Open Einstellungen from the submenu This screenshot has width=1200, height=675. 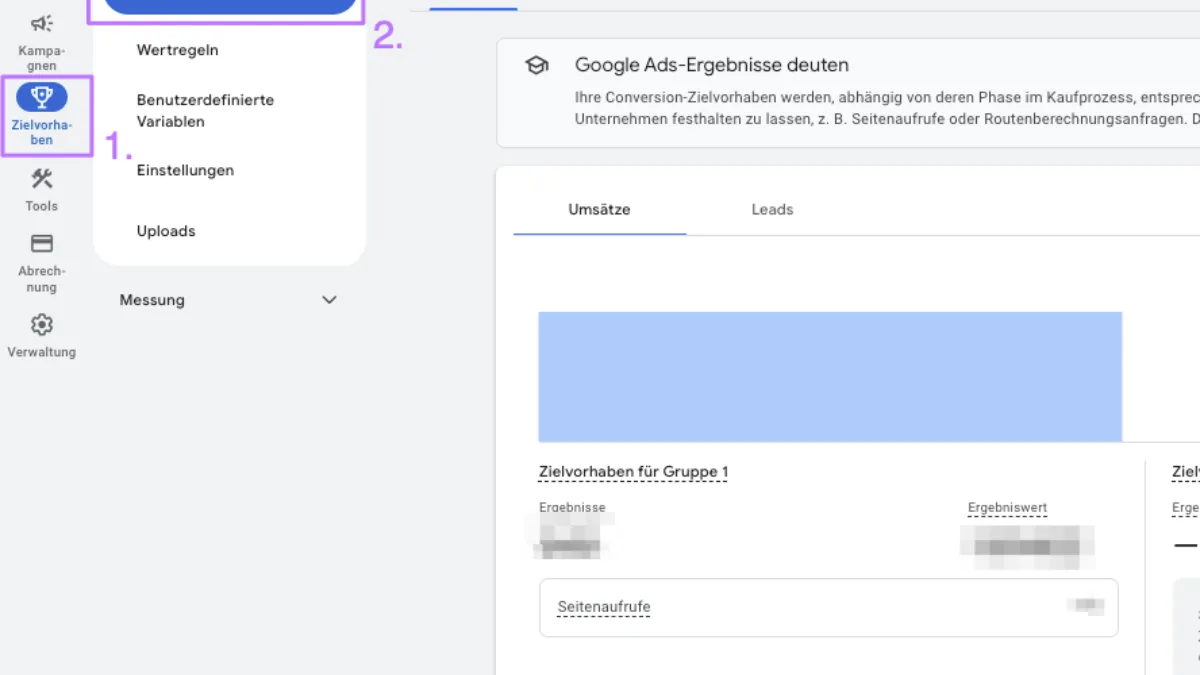(185, 170)
